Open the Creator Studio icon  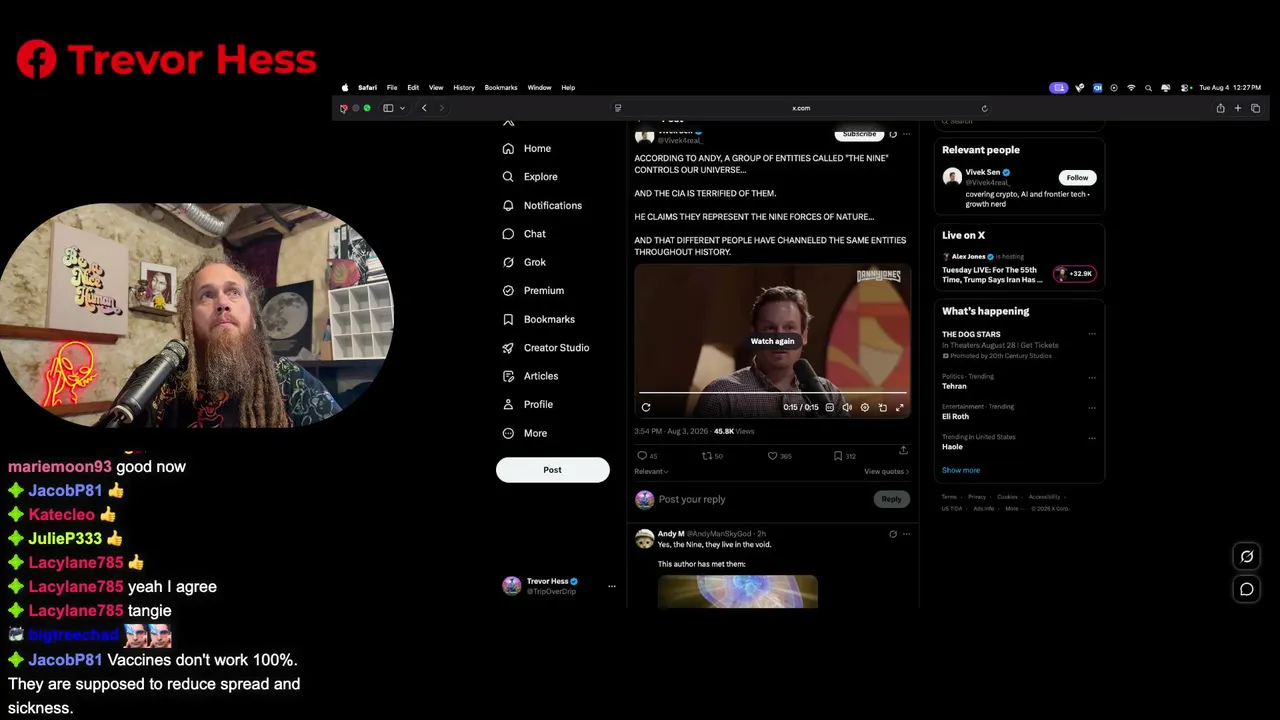pyautogui.click(x=508, y=348)
